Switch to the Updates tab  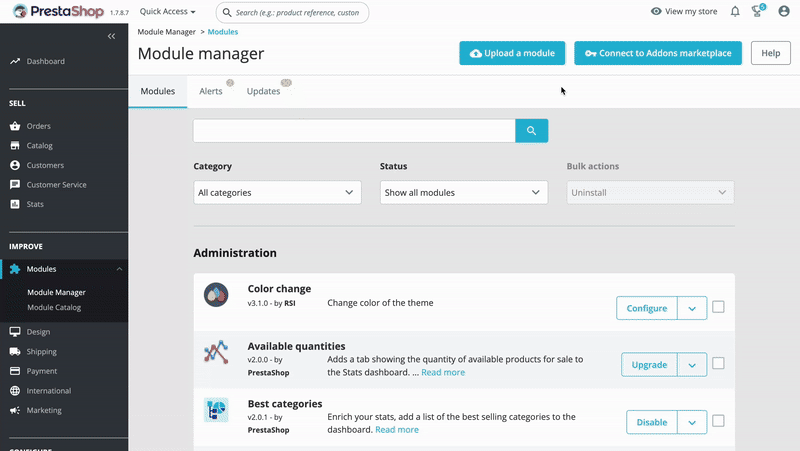click(x=264, y=91)
